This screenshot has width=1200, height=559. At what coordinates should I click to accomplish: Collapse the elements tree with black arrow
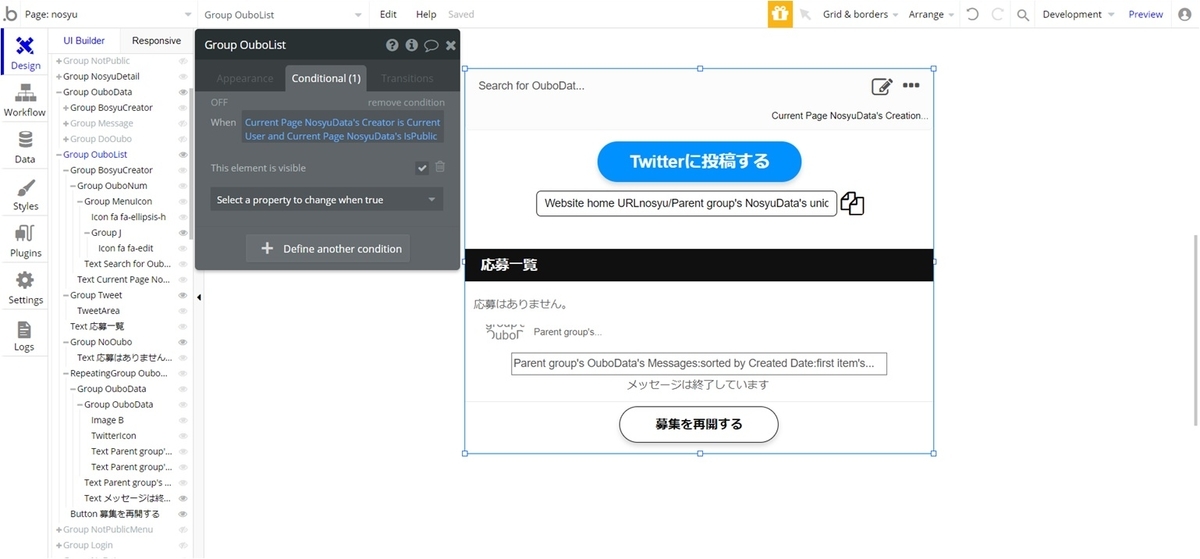tap(198, 297)
